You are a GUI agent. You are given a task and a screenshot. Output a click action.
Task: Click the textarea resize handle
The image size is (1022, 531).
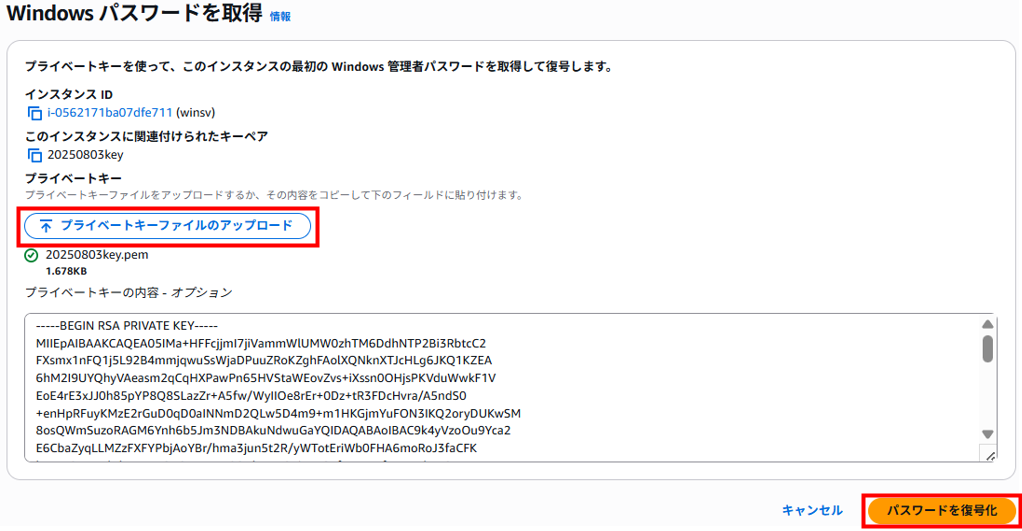pos(989,455)
